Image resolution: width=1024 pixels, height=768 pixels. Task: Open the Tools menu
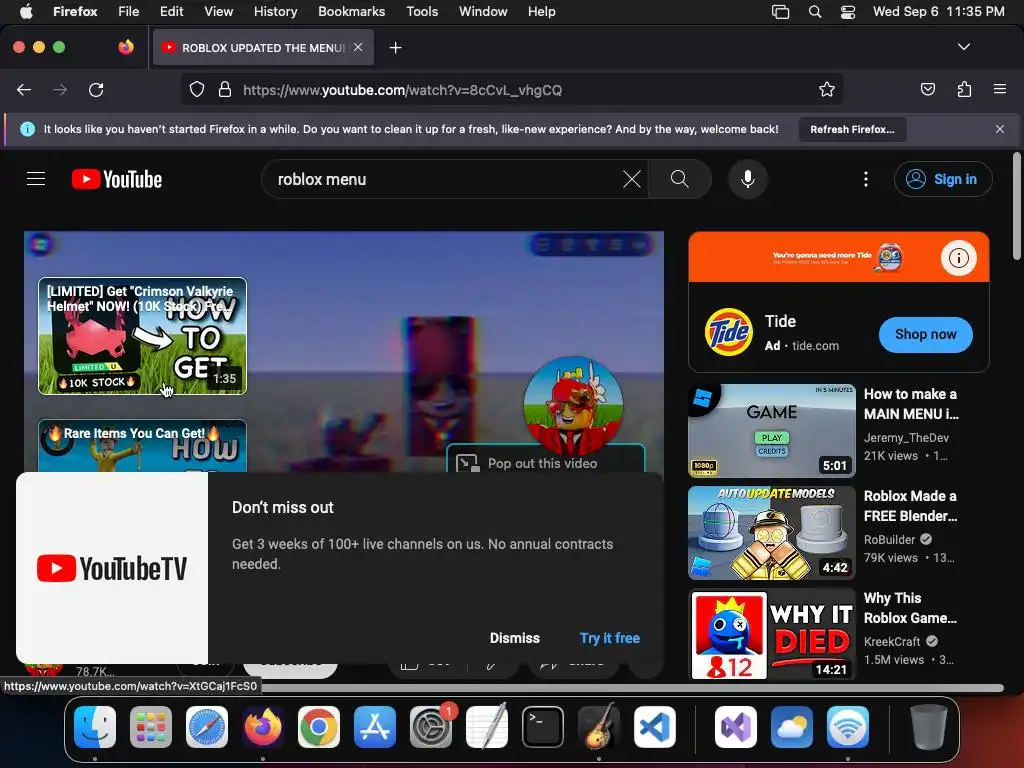point(422,11)
